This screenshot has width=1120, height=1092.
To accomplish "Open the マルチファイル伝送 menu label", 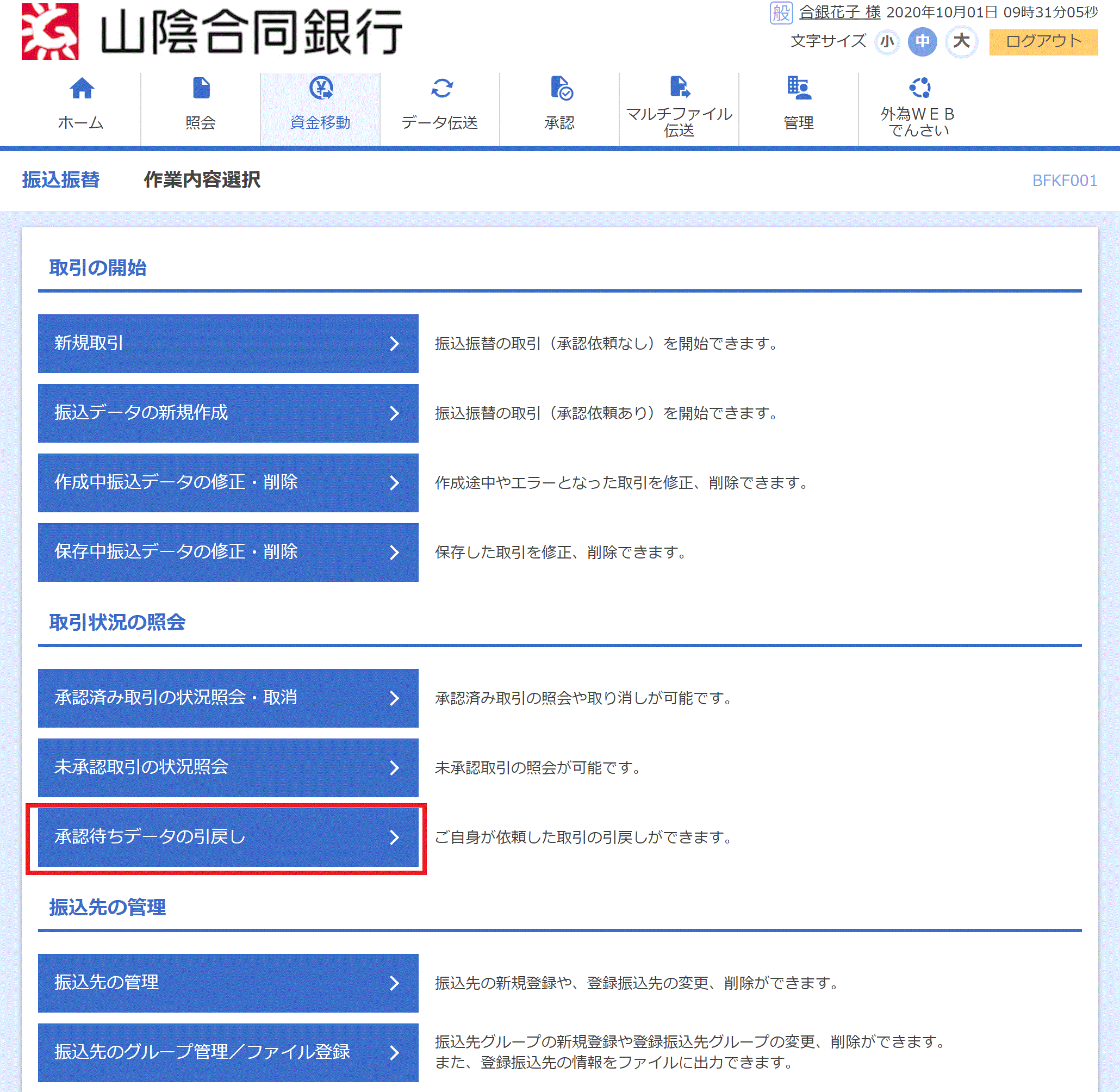I will [x=680, y=122].
